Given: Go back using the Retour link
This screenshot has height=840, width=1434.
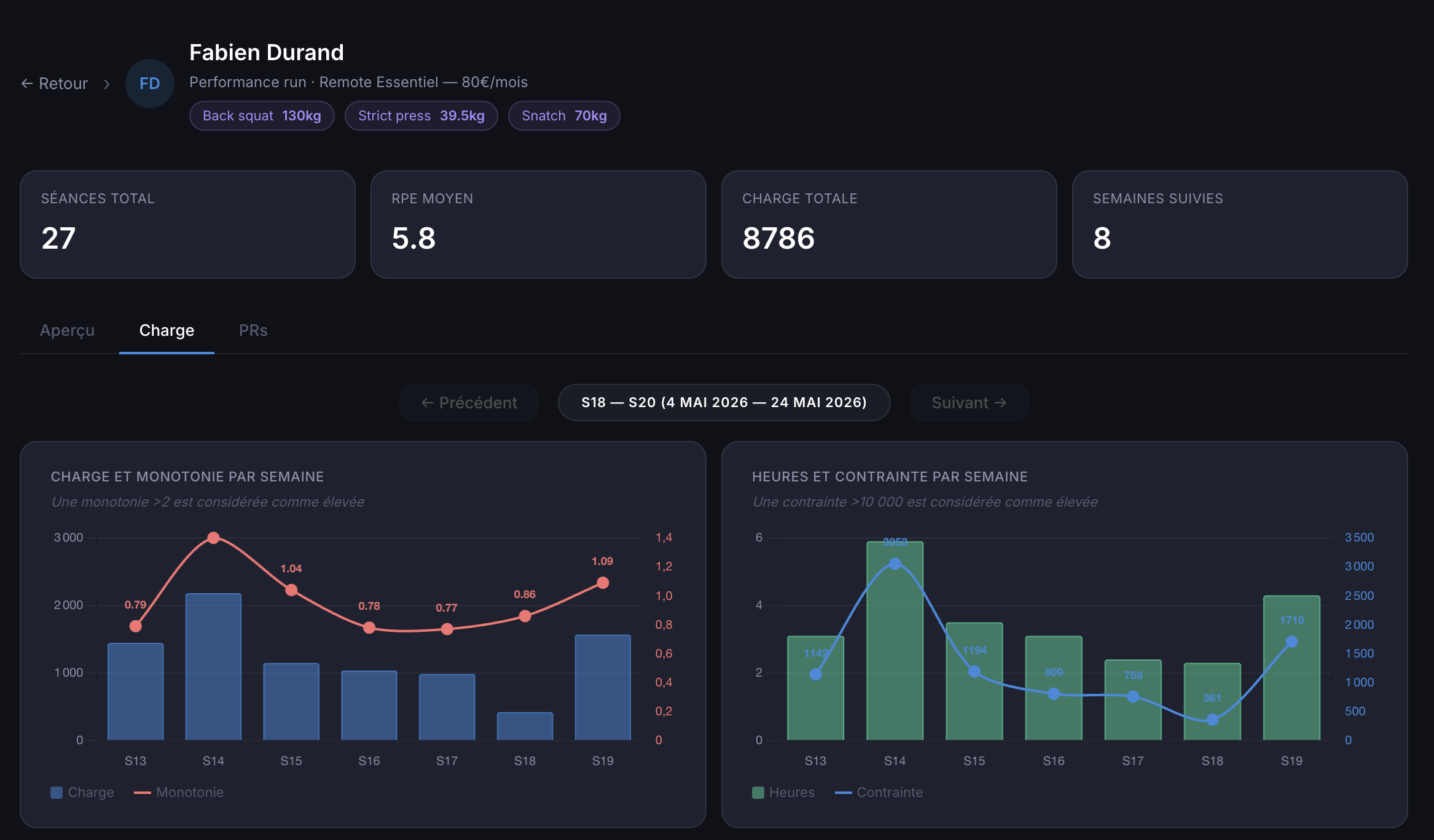Looking at the screenshot, I should [54, 84].
